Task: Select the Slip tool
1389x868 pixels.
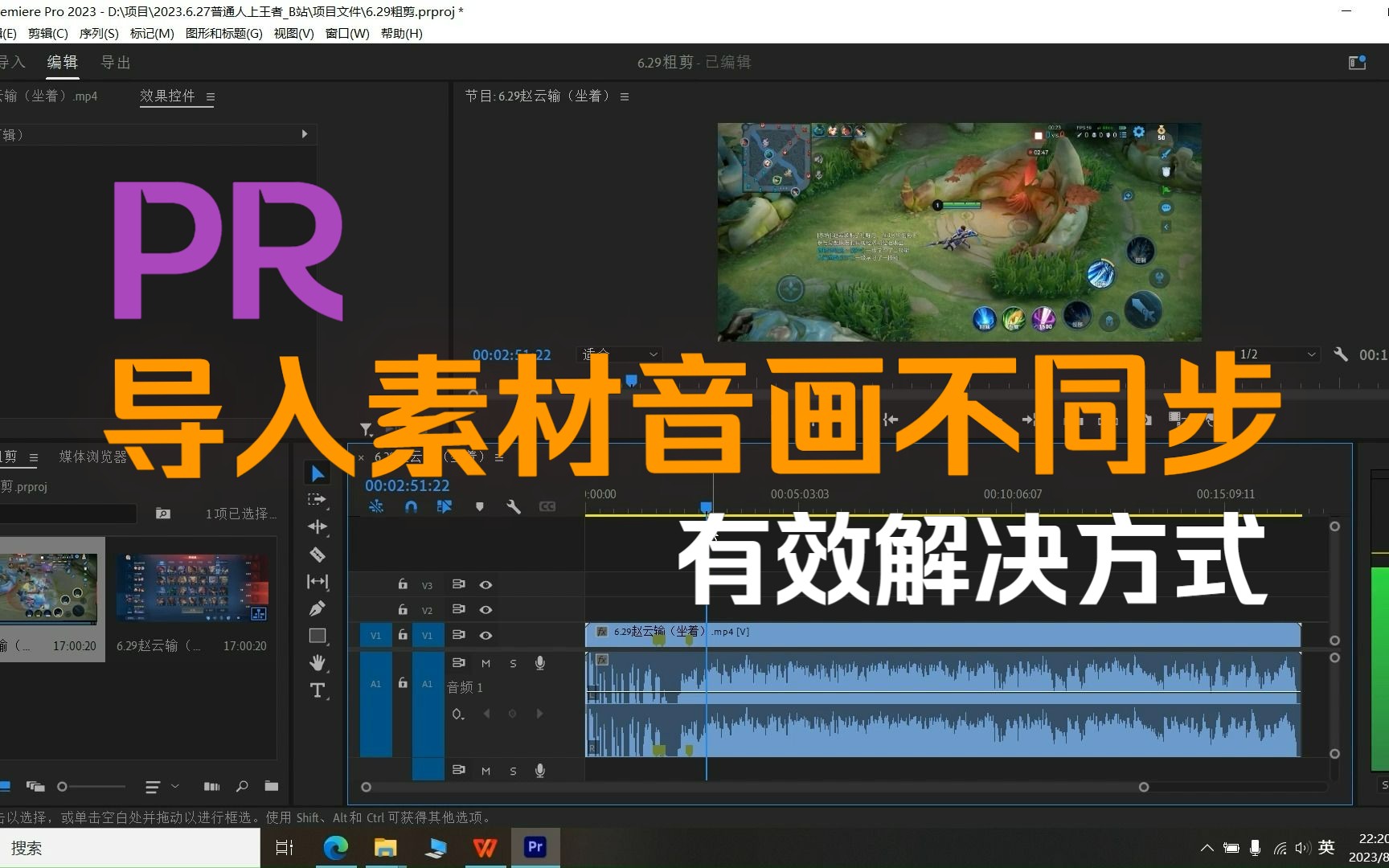Action: pyautogui.click(x=318, y=581)
